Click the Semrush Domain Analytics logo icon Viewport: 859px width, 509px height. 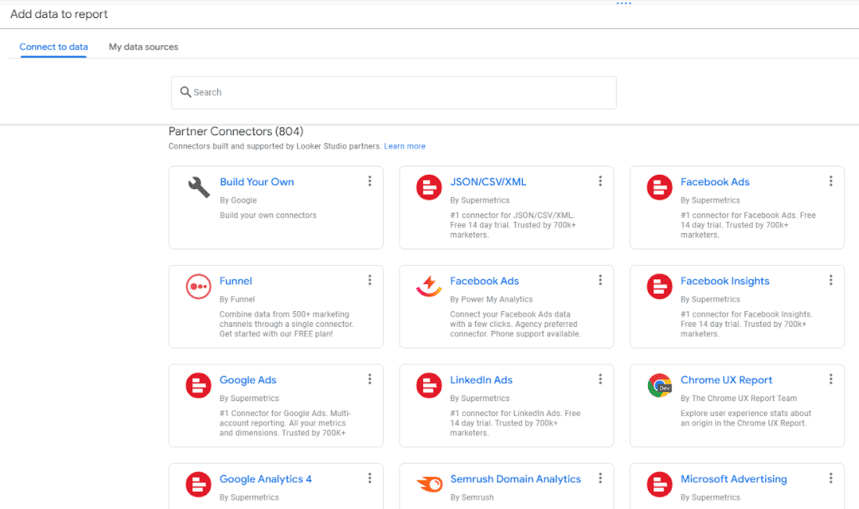(x=429, y=485)
